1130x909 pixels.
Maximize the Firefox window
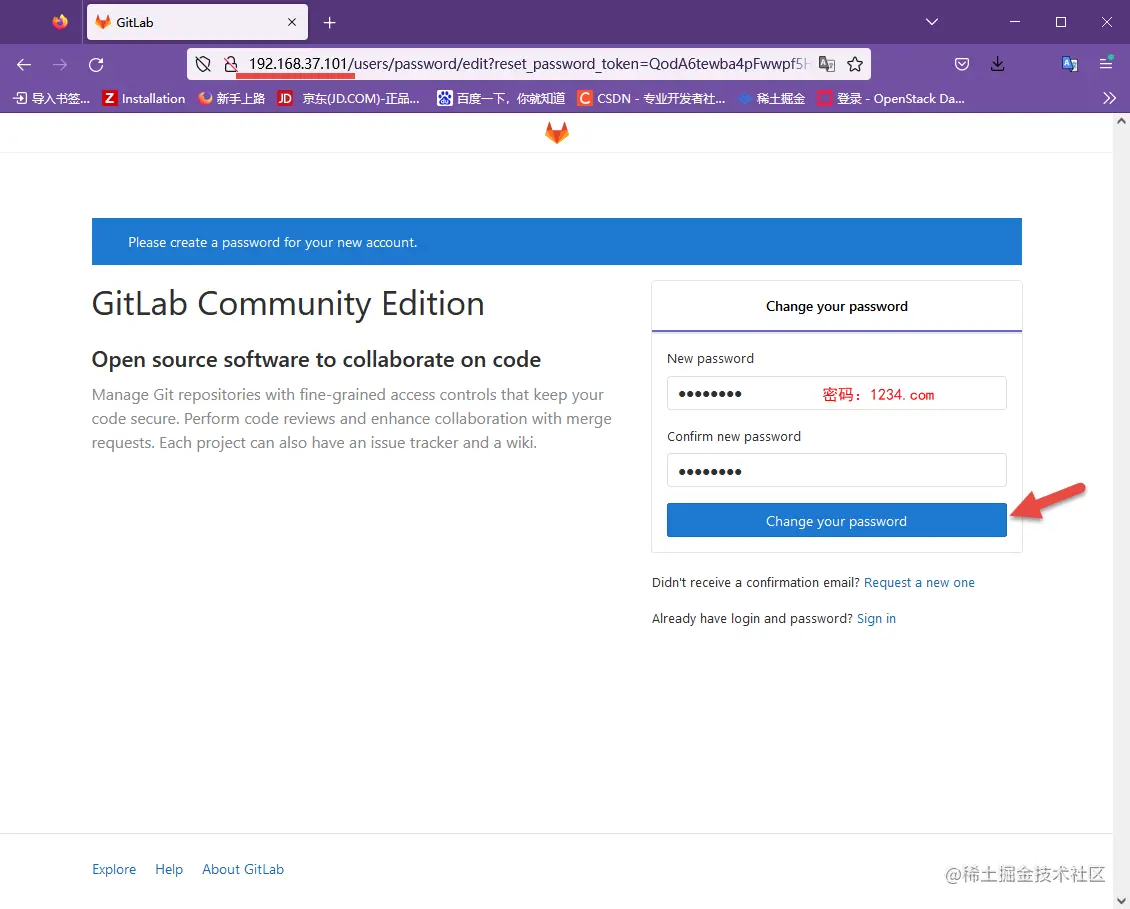[x=1061, y=22]
